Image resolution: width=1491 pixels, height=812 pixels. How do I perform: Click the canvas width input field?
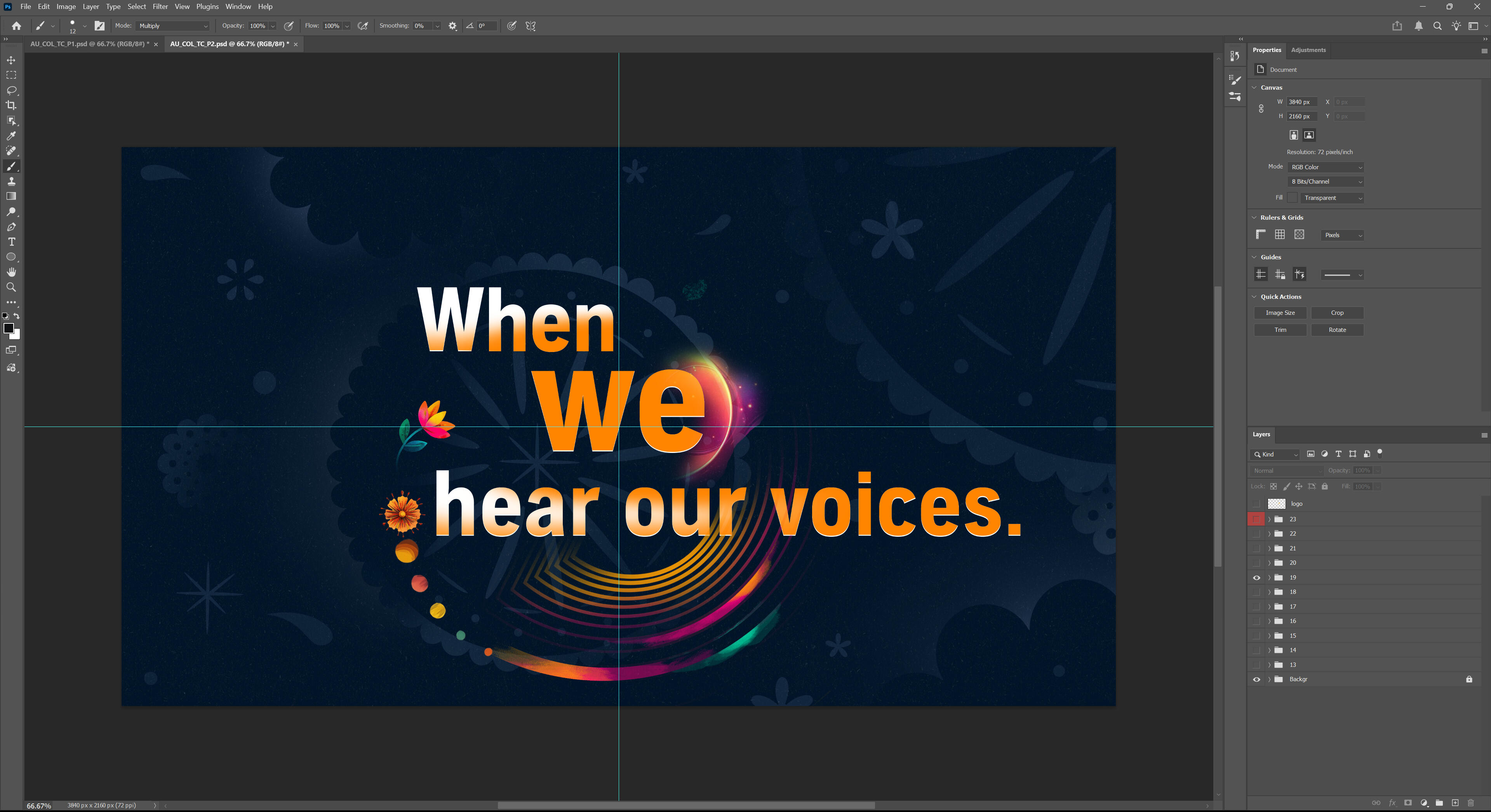tap(1301, 102)
